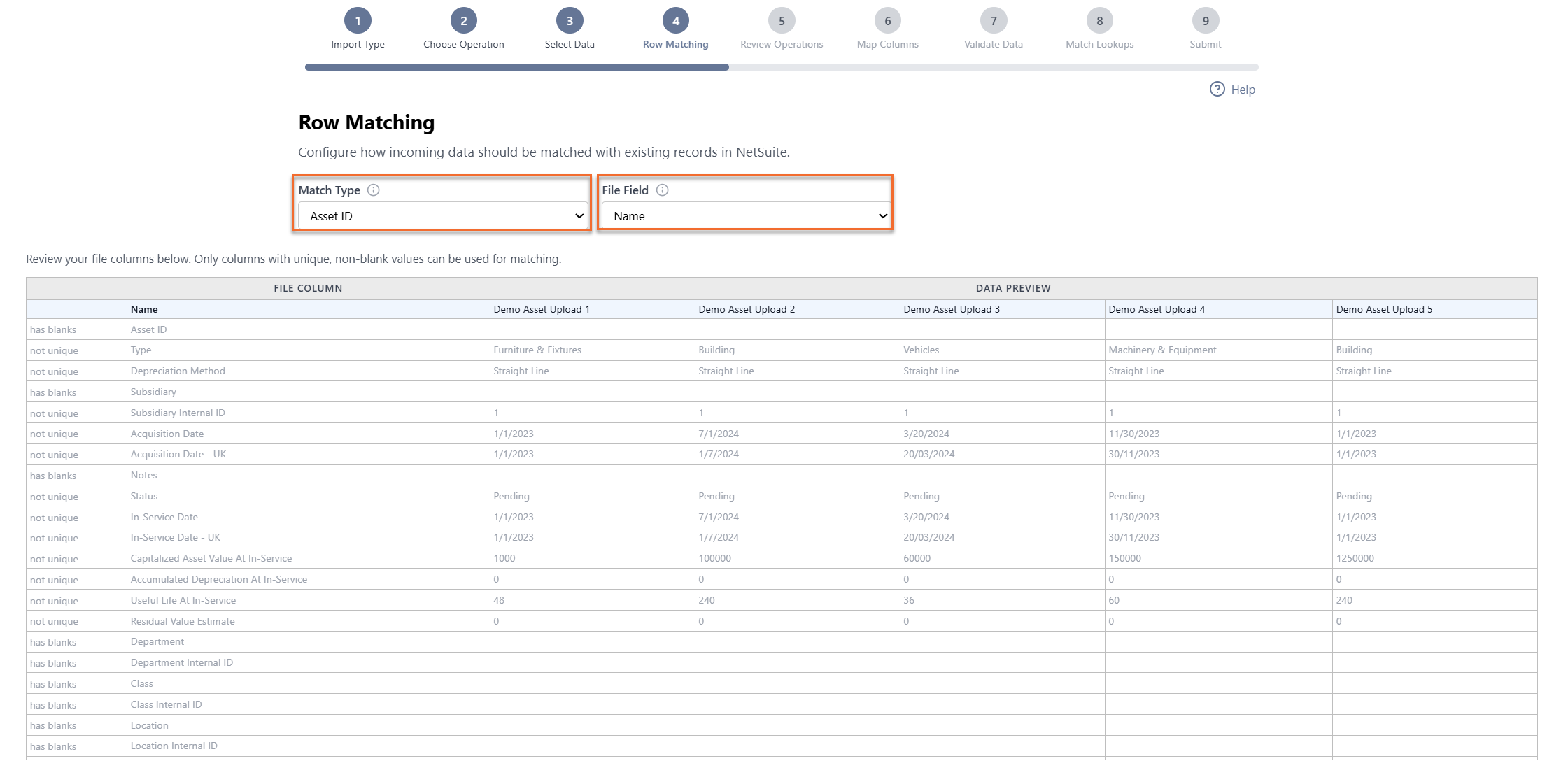This screenshot has width=1568, height=761.
Task: Click Demo Asset Upload 4 preview cell
Action: pyautogui.click(x=1219, y=309)
